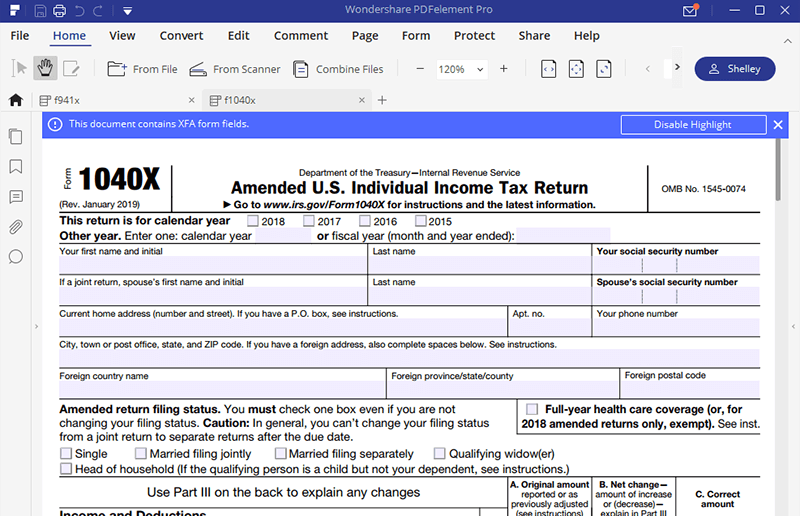Open the 120% zoom level dropdown

(x=461, y=69)
